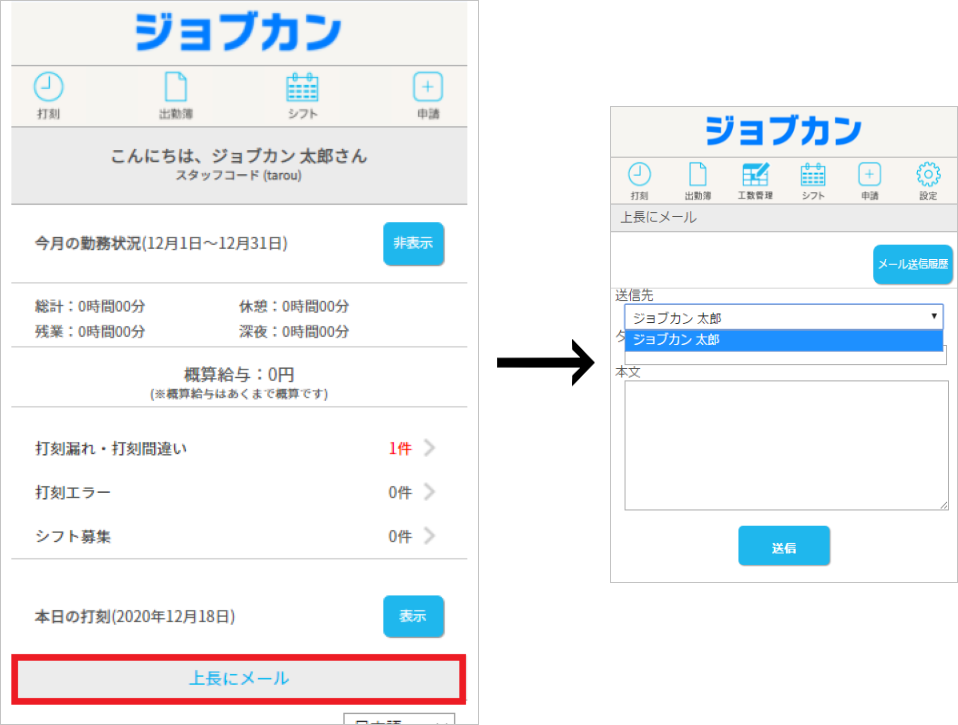Click the 残業：0時間00分 value
The image size is (958, 725).
(90, 332)
